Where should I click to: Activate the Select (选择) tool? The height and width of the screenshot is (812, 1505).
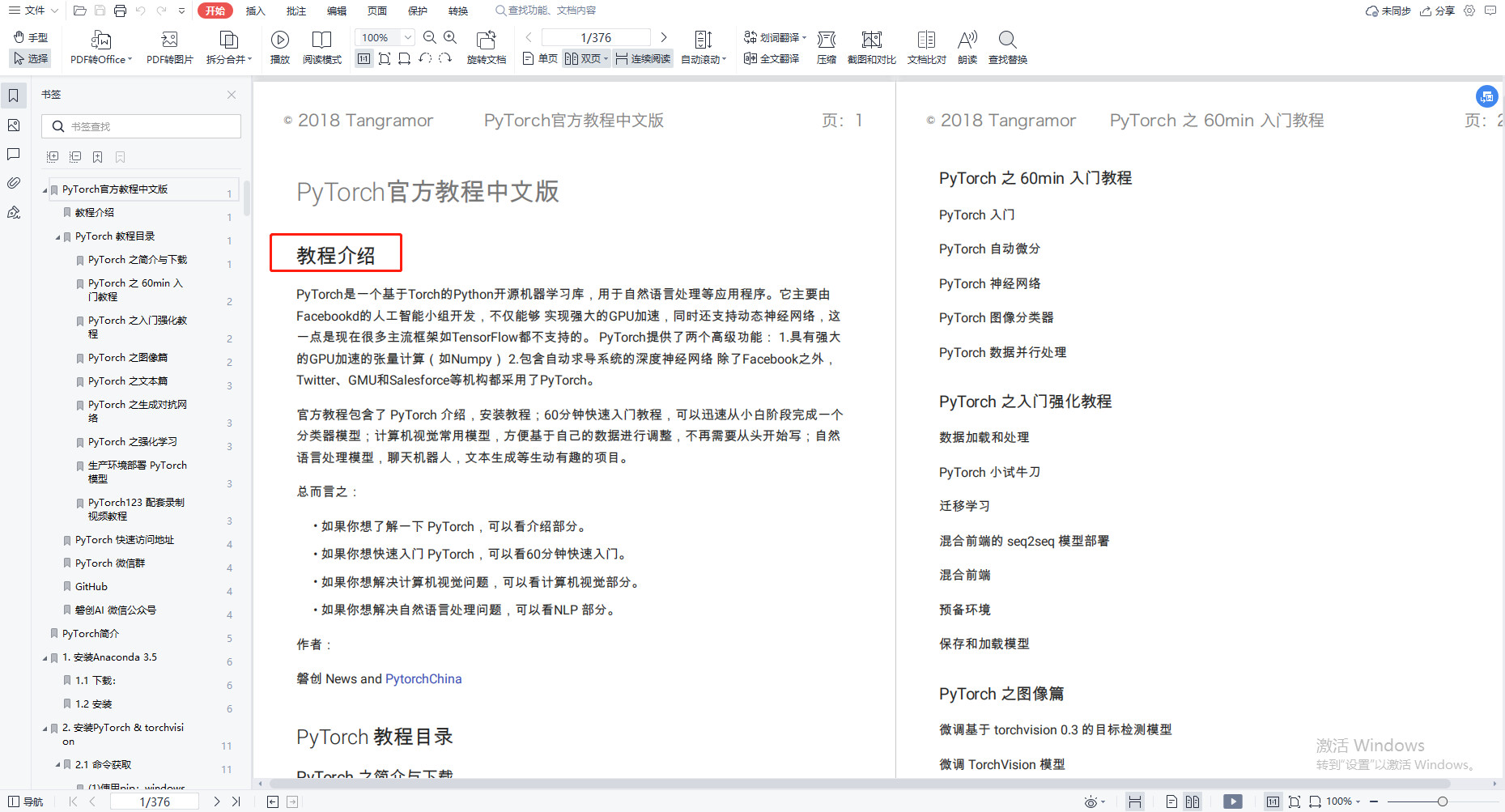tap(31, 58)
